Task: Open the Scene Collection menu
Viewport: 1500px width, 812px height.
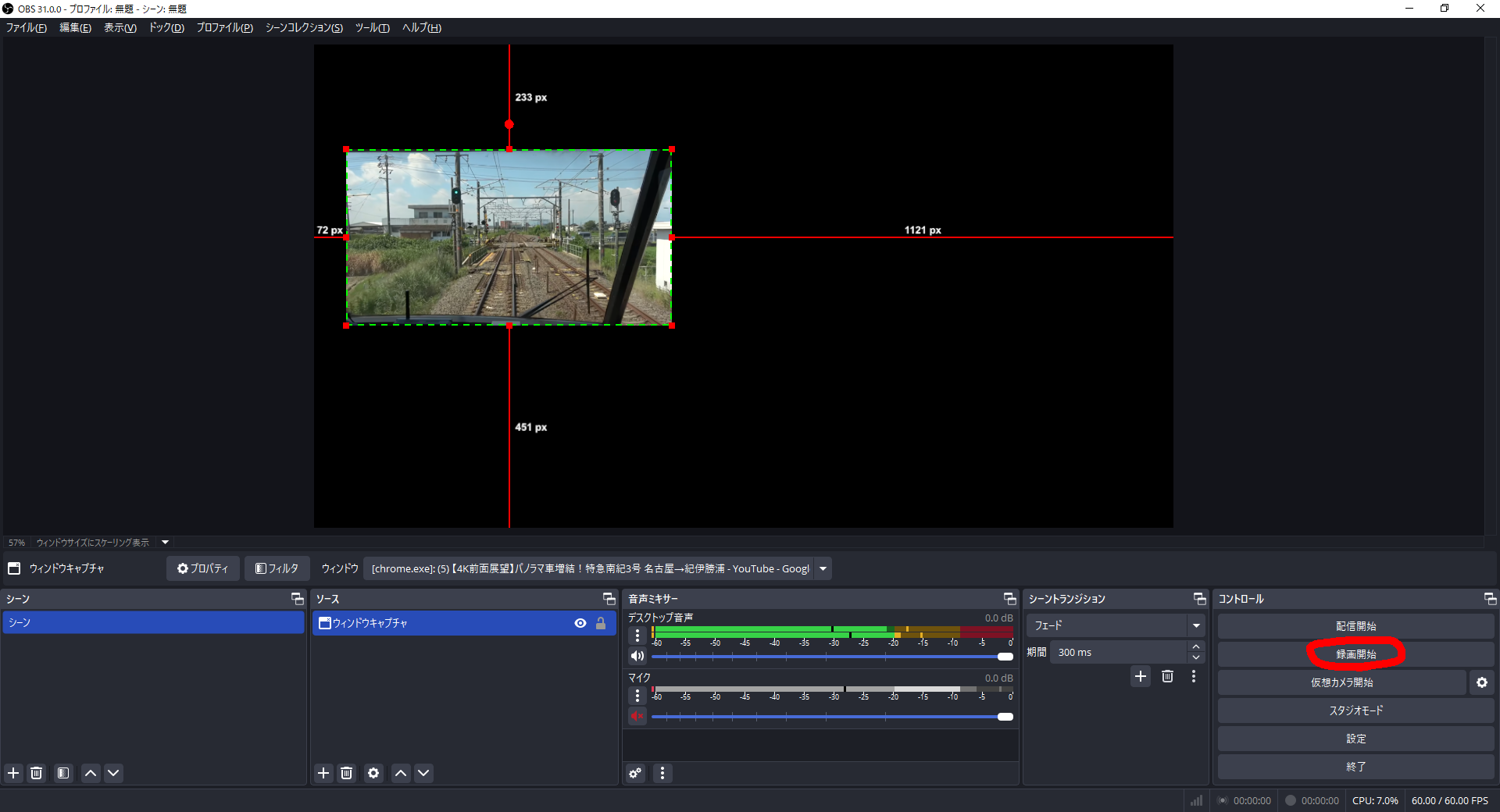Action: click(304, 27)
